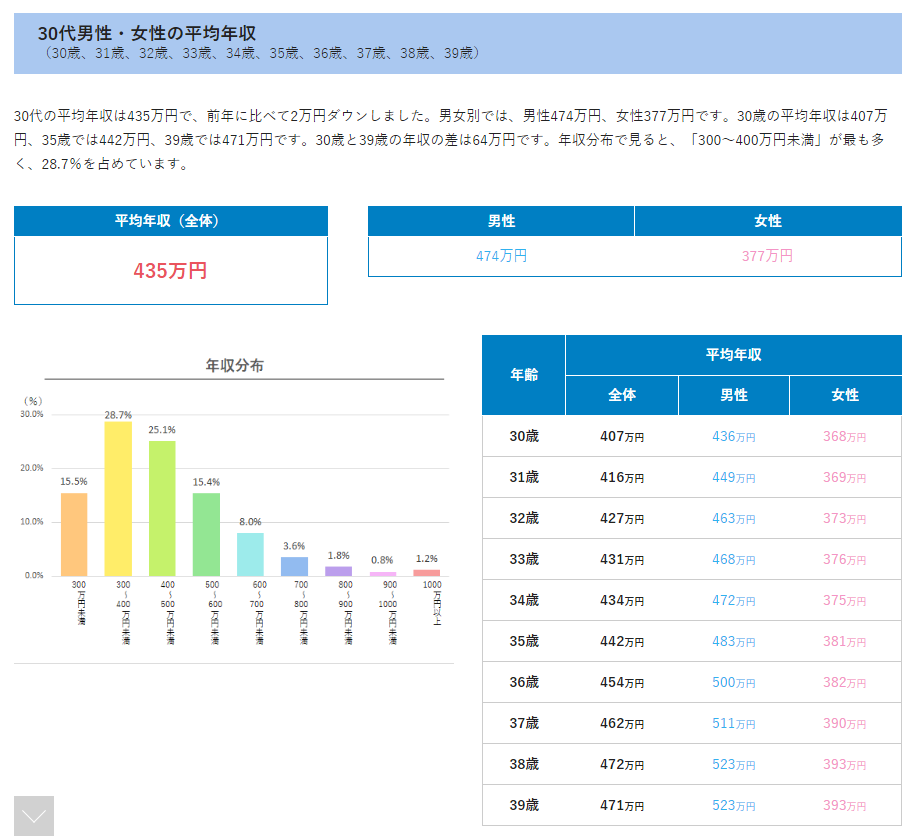
Task: Click the 38歳 row label
Action: 524,764
